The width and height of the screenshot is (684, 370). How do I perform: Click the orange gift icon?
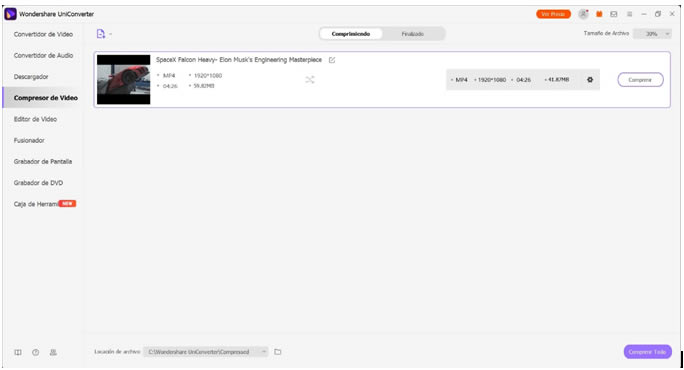click(599, 14)
